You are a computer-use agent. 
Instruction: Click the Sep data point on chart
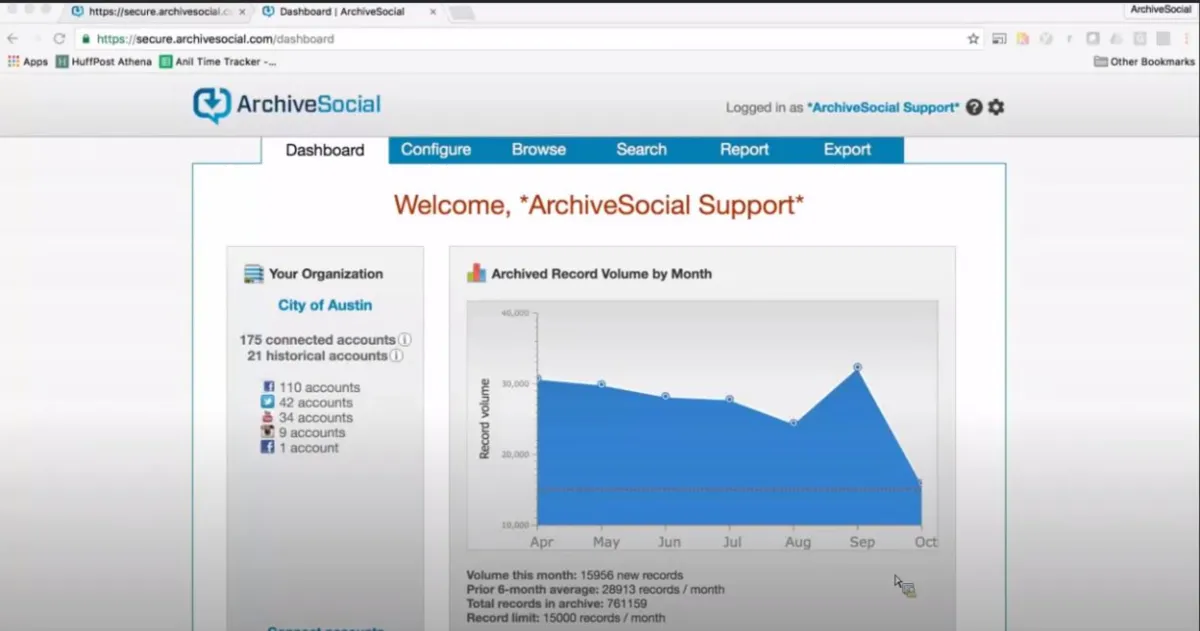[857, 367]
